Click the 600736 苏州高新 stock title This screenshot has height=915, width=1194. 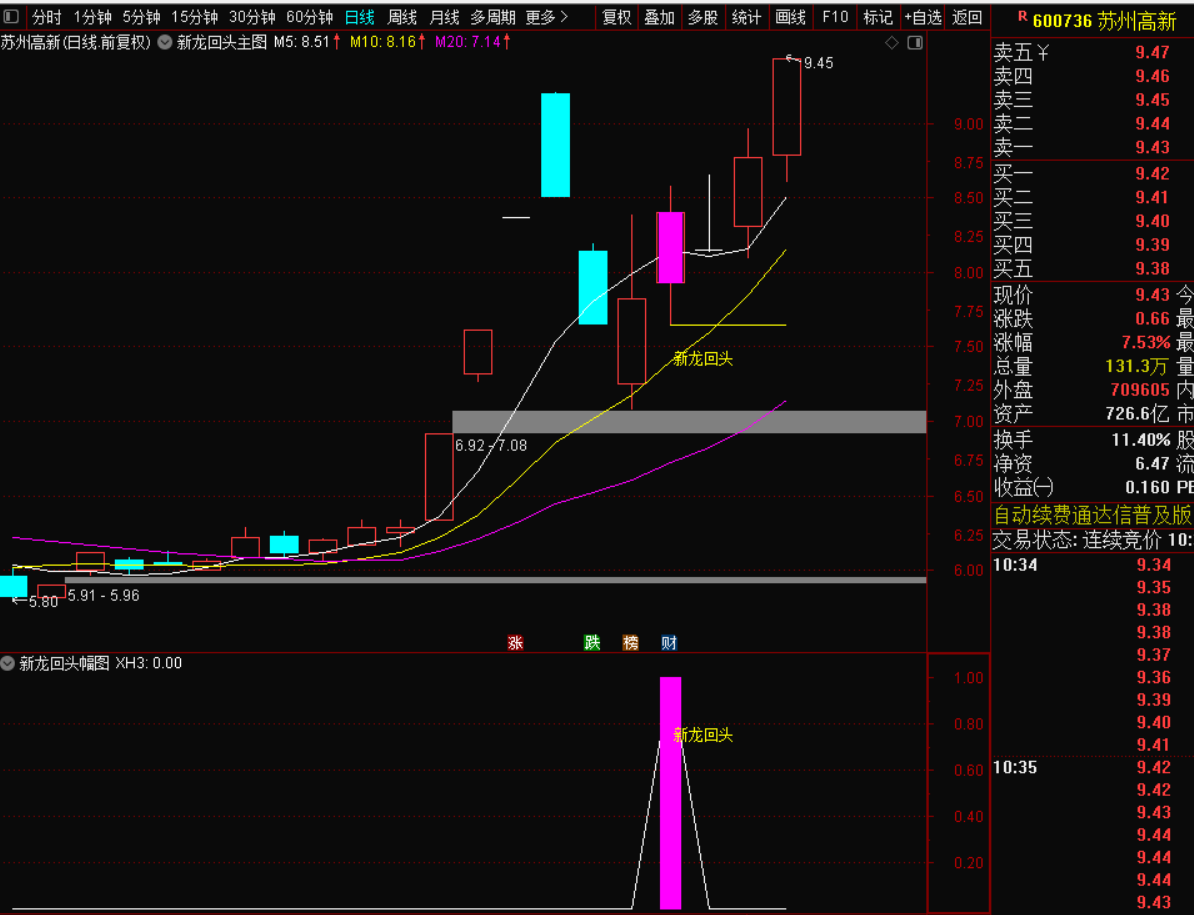click(1104, 21)
